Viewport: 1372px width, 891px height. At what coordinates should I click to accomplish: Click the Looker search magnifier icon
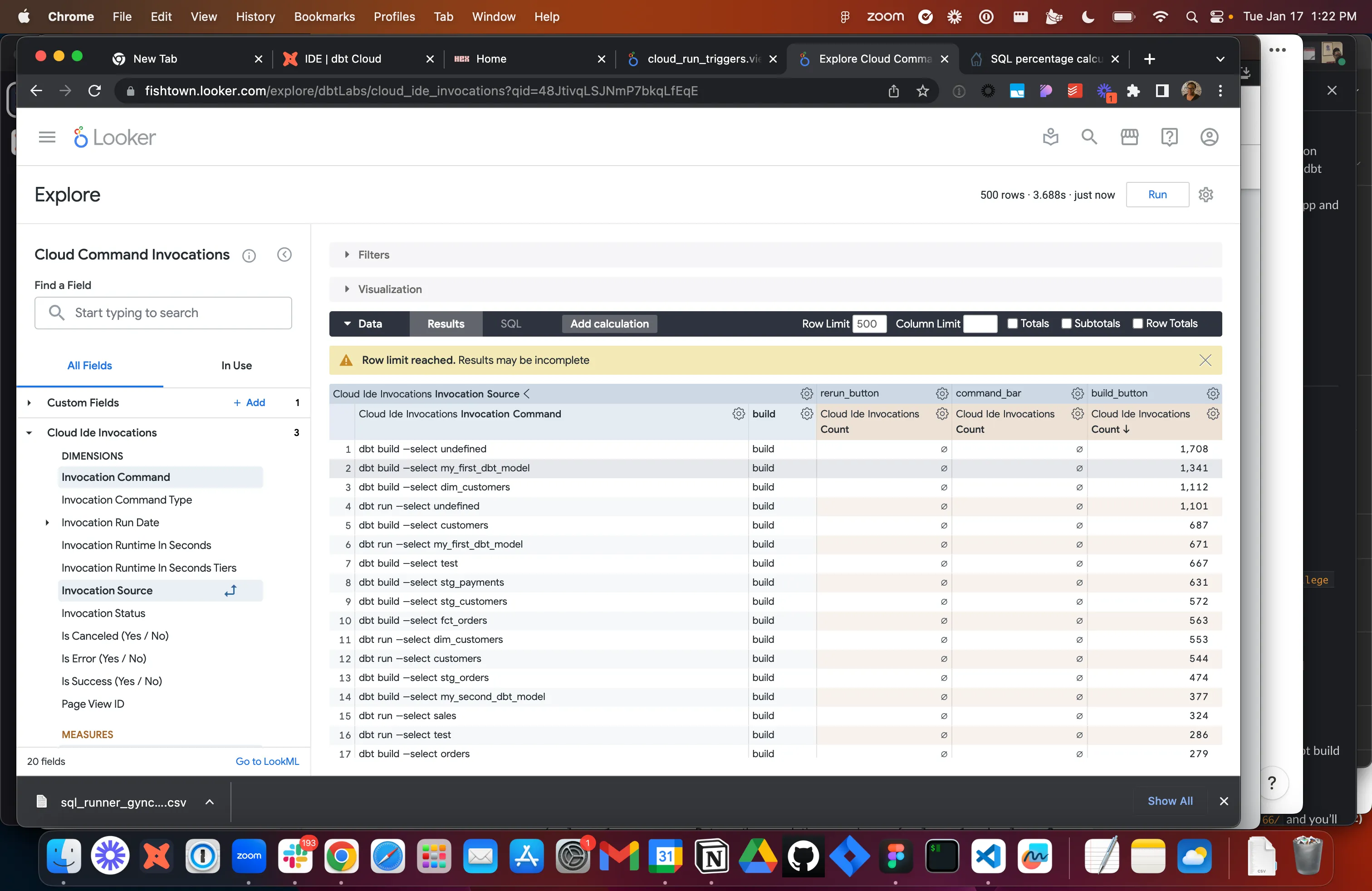pos(1088,137)
